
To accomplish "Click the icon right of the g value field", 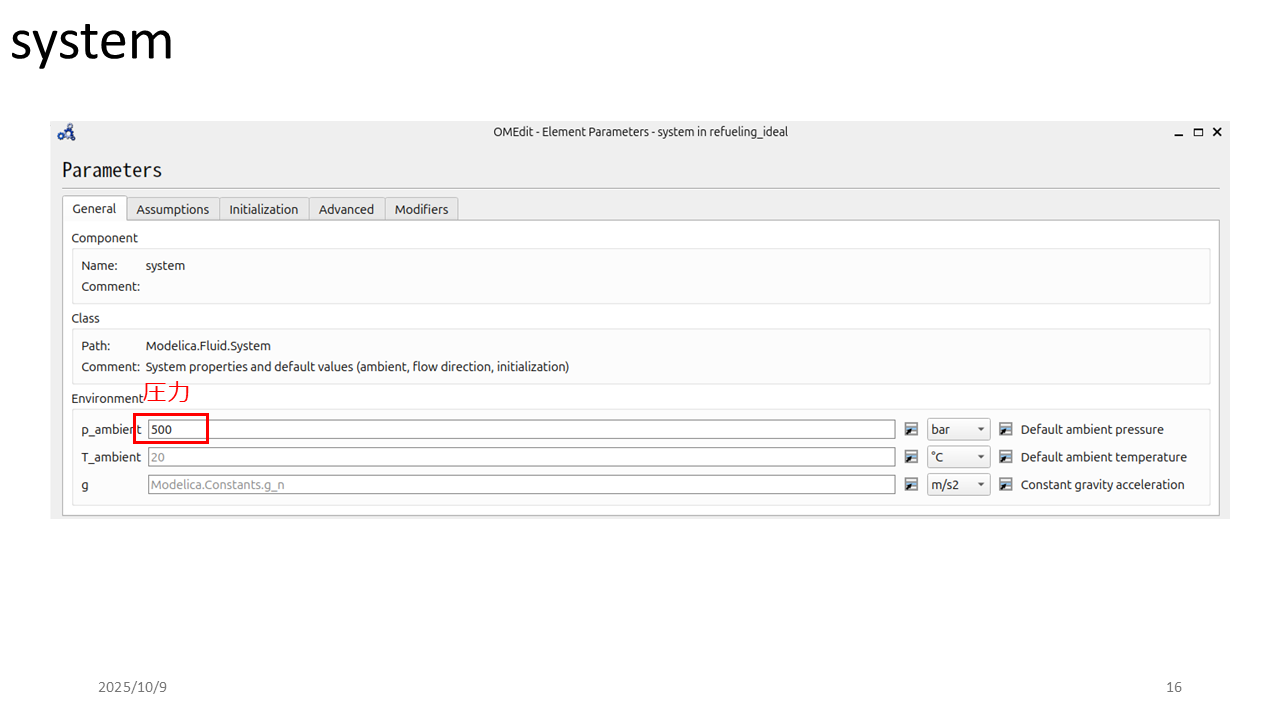I will [911, 485].
